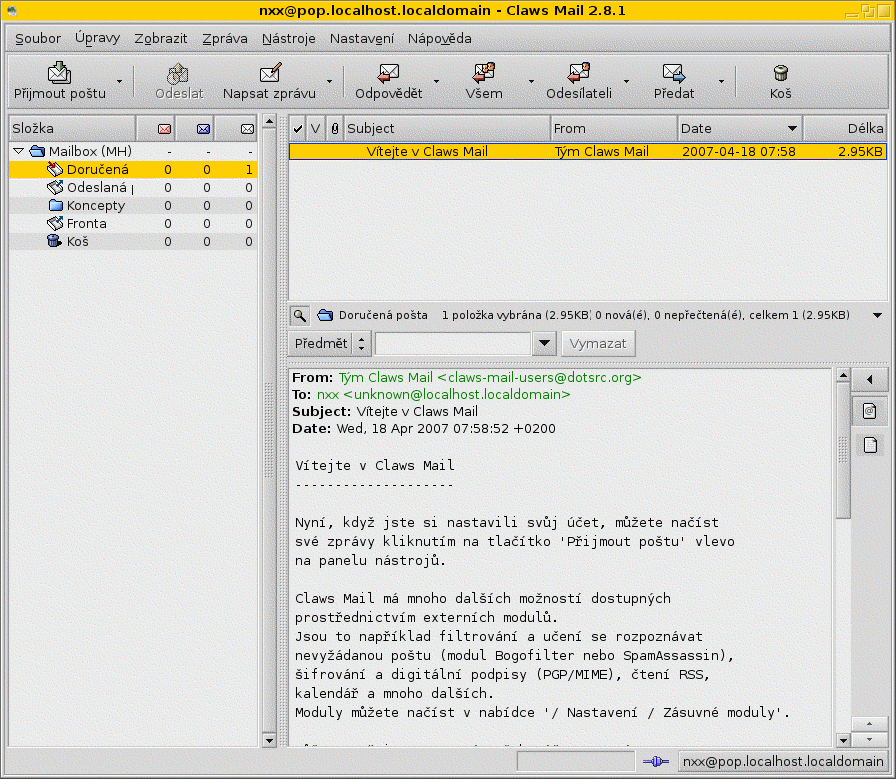896x779 pixels.
Task: Sort messages by Date column
Action: pos(740,129)
